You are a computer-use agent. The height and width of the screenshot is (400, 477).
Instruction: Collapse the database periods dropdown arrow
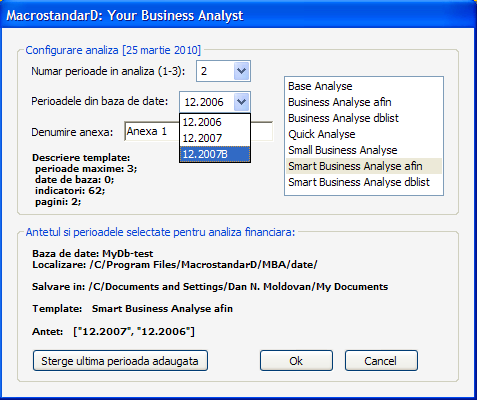coord(241,102)
